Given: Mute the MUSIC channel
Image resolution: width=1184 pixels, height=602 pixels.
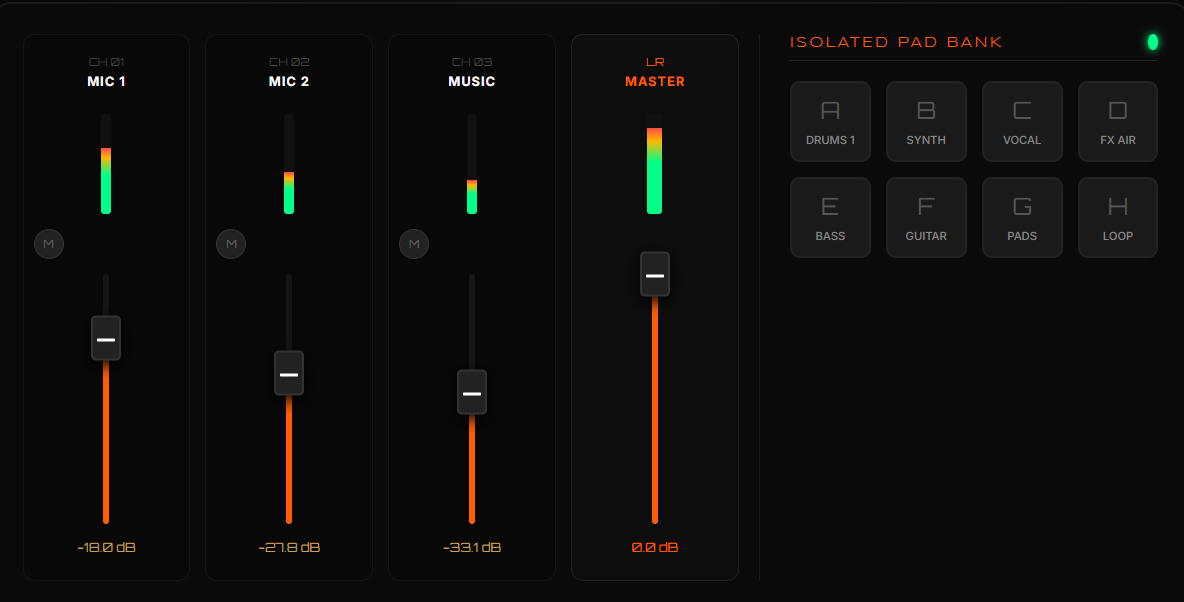Looking at the screenshot, I should [414, 244].
